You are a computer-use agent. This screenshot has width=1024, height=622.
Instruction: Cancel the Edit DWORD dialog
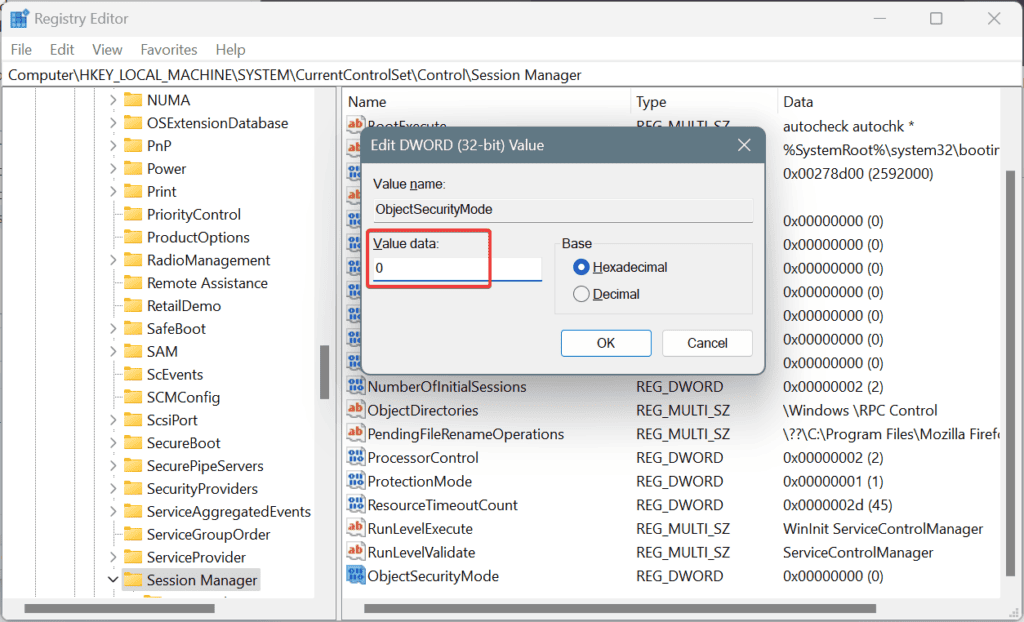(707, 343)
